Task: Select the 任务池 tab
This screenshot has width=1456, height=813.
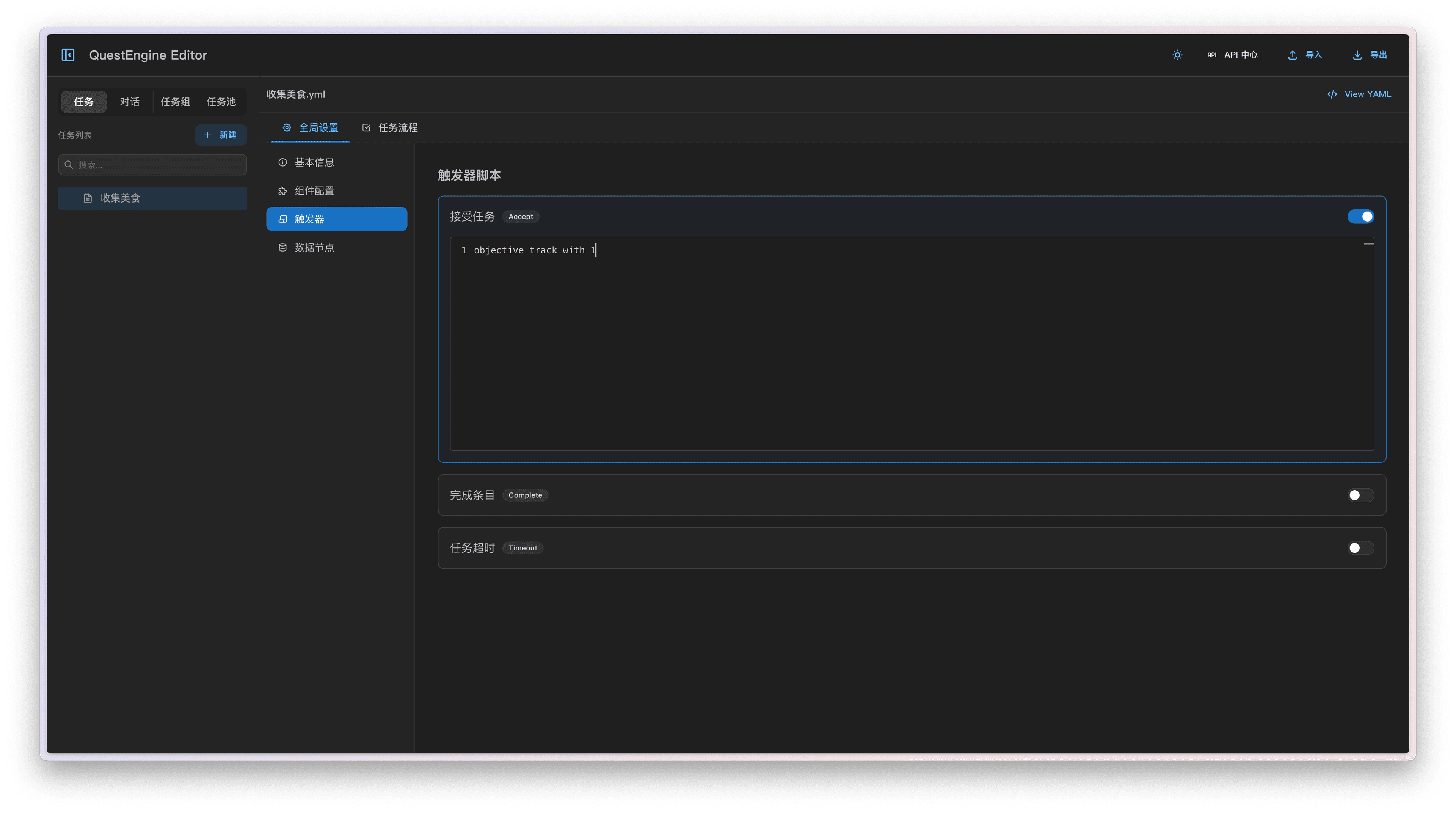Action: pos(221,102)
